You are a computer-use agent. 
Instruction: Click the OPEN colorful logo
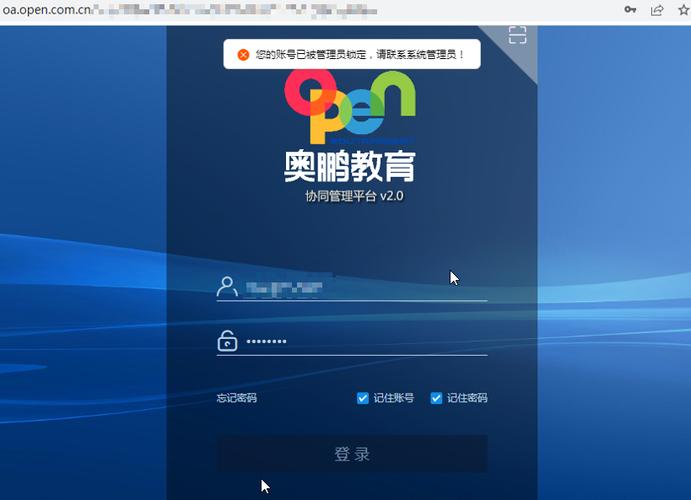tap(350, 106)
